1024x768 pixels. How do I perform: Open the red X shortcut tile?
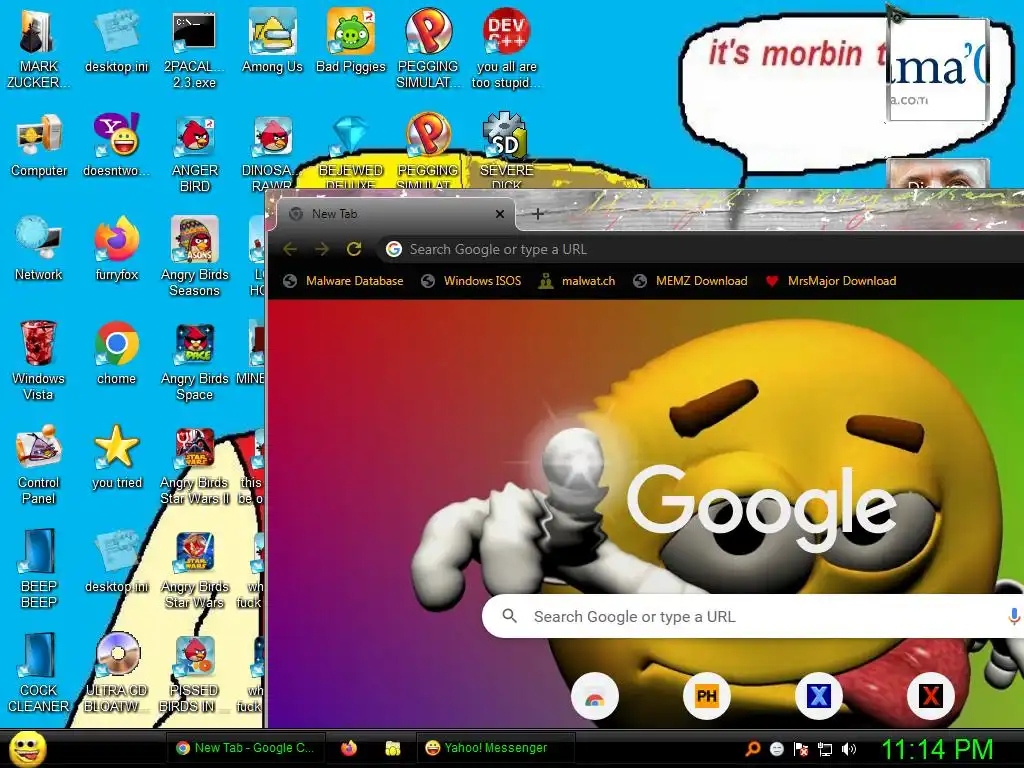[931, 696]
